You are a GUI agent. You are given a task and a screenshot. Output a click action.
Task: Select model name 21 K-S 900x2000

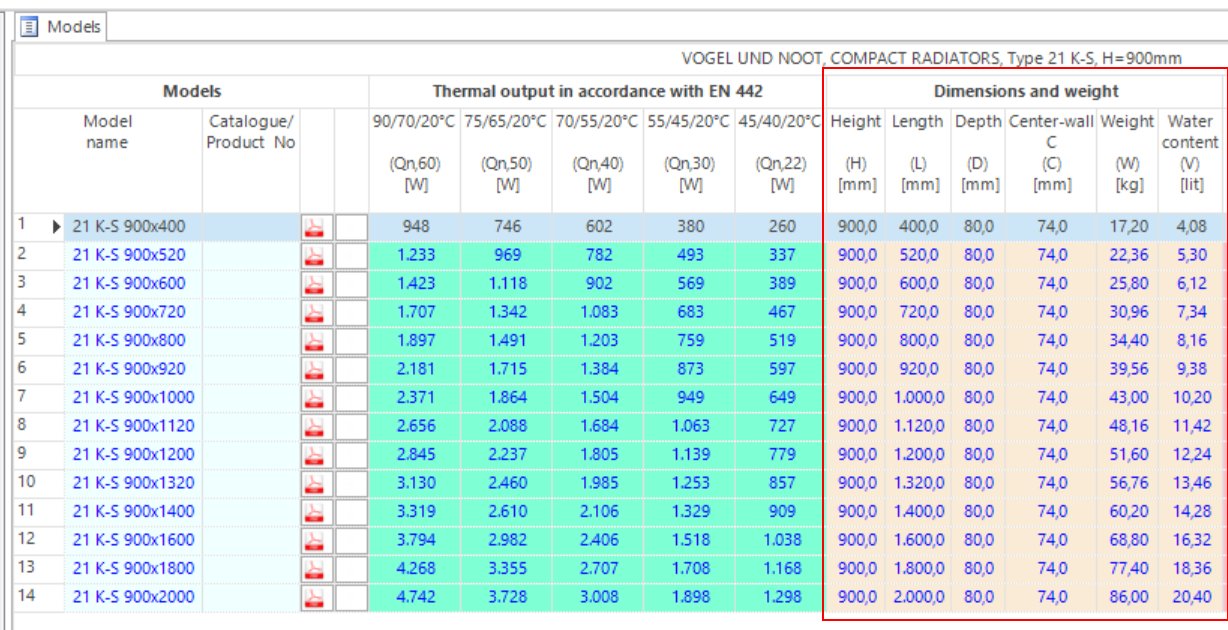coord(133,597)
